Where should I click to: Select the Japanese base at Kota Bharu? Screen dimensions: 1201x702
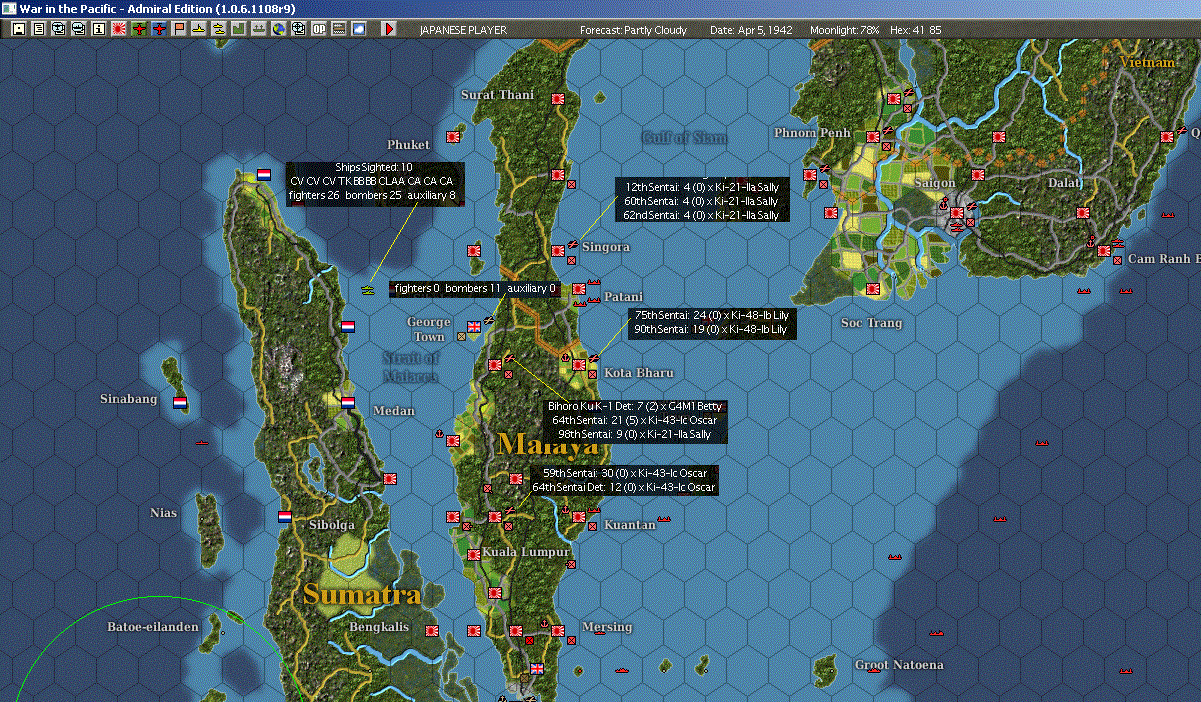[x=578, y=365]
